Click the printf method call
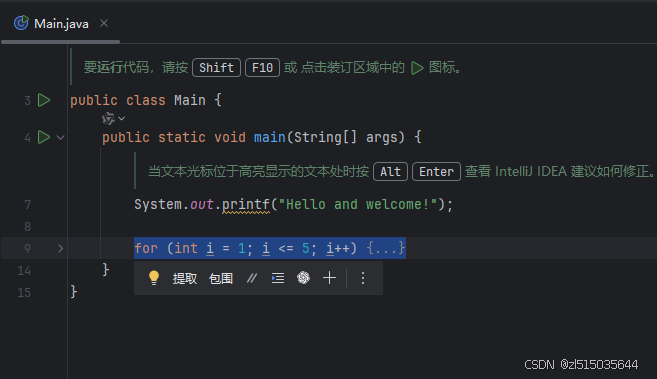657x379 pixels. click(246, 204)
